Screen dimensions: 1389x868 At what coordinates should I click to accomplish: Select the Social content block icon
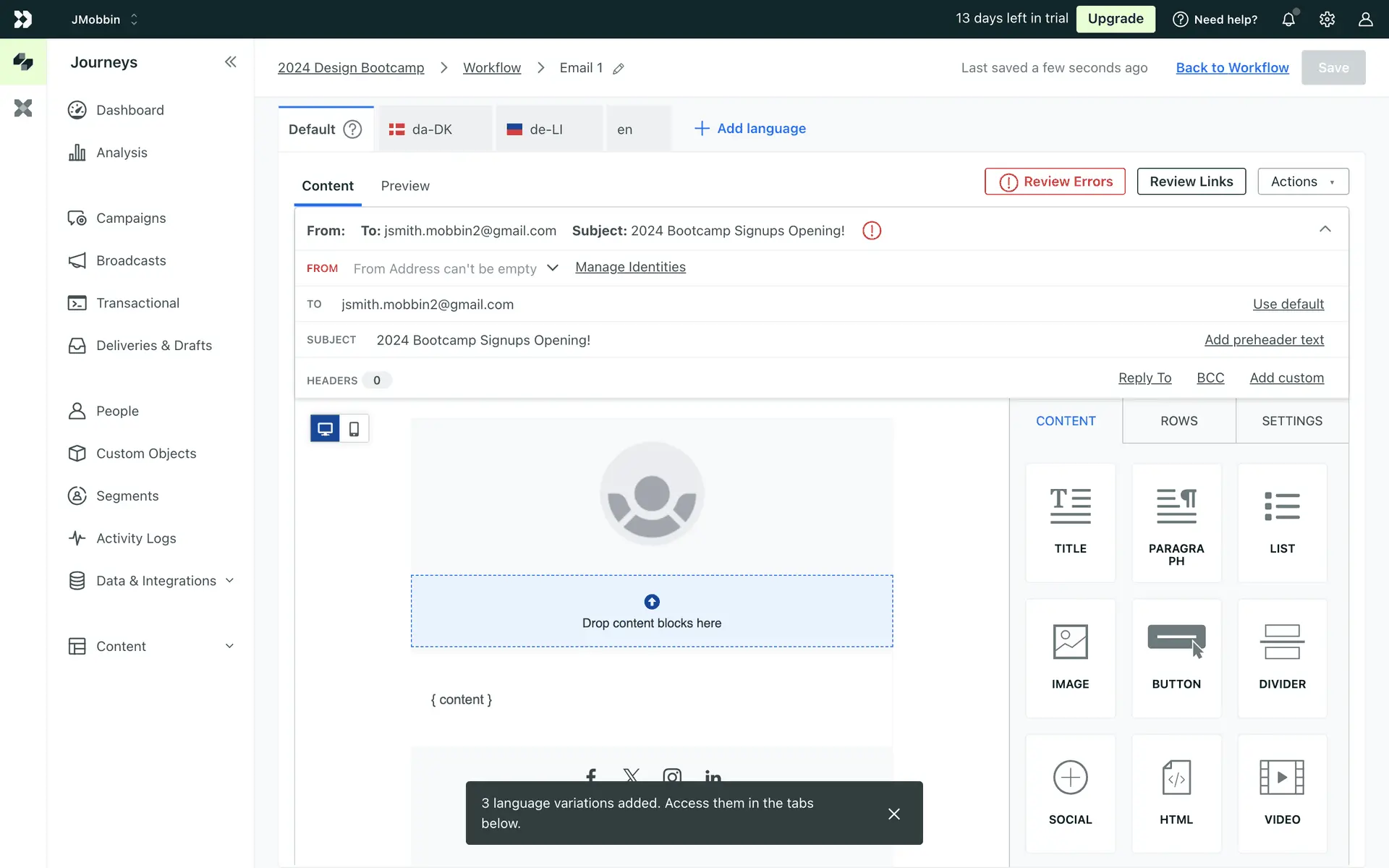click(x=1070, y=778)
